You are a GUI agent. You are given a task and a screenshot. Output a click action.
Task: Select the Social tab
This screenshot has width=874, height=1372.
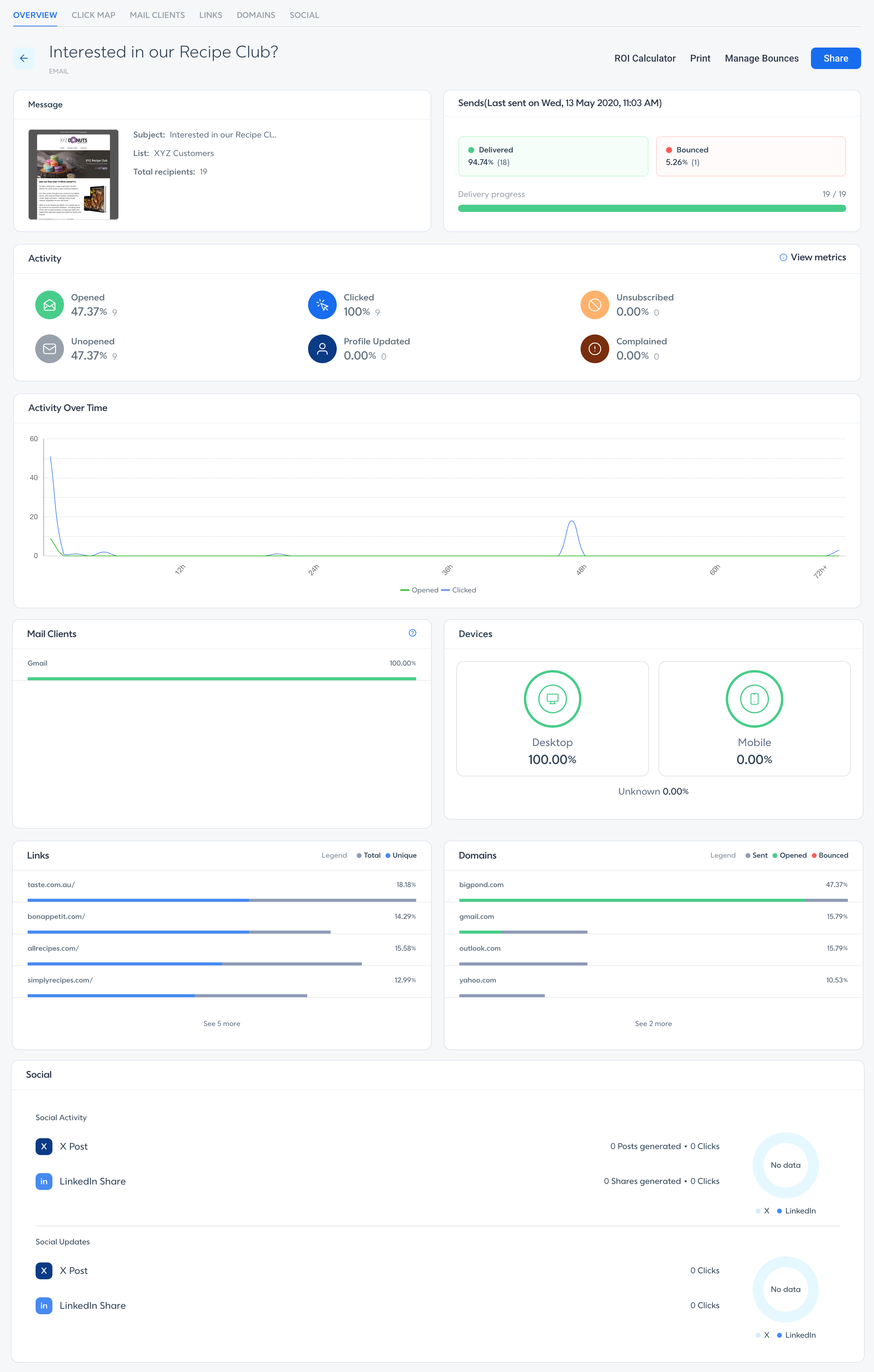[x=304, y=15]
